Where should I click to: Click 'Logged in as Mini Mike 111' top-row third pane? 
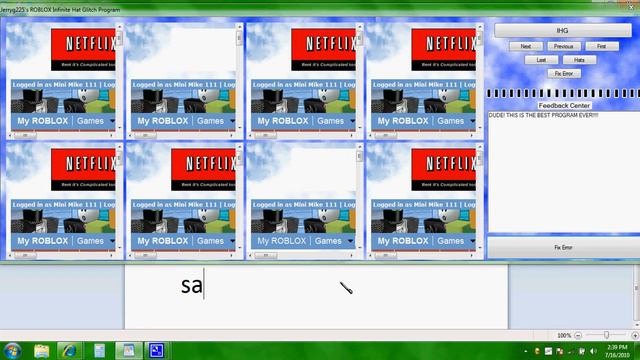click(297, 84)
